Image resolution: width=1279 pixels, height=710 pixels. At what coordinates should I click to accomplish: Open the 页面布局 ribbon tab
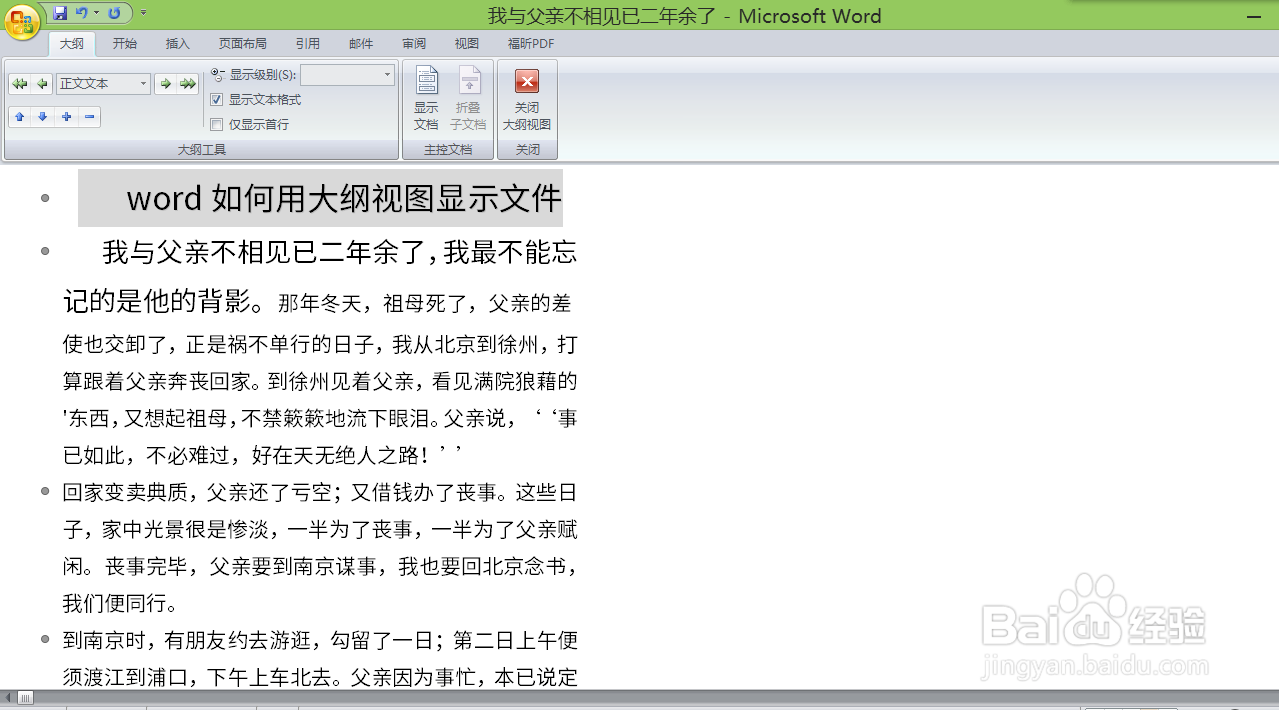pyautogui.click(x=243, y=44)
